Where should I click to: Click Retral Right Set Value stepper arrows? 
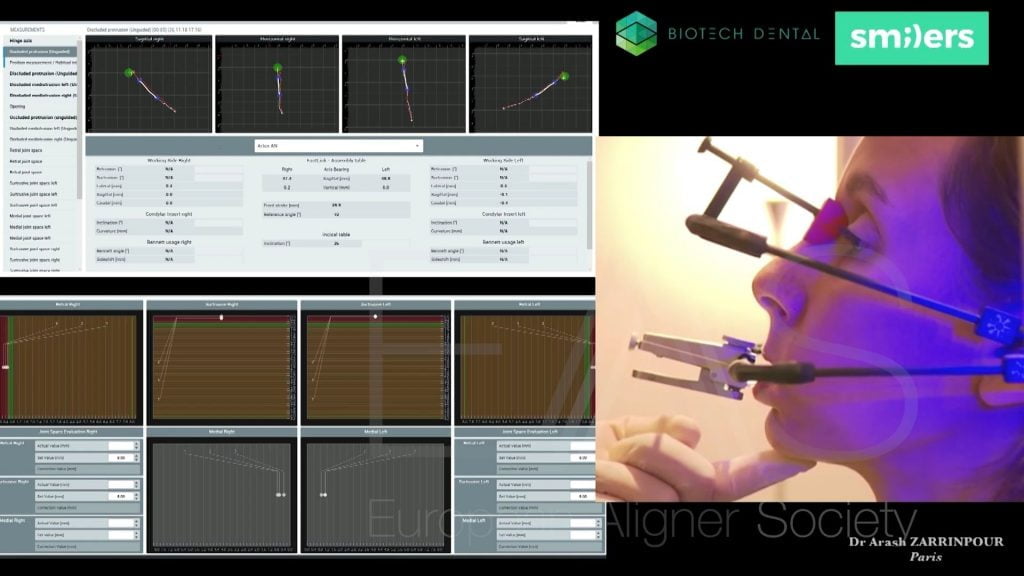pos(138,458)
